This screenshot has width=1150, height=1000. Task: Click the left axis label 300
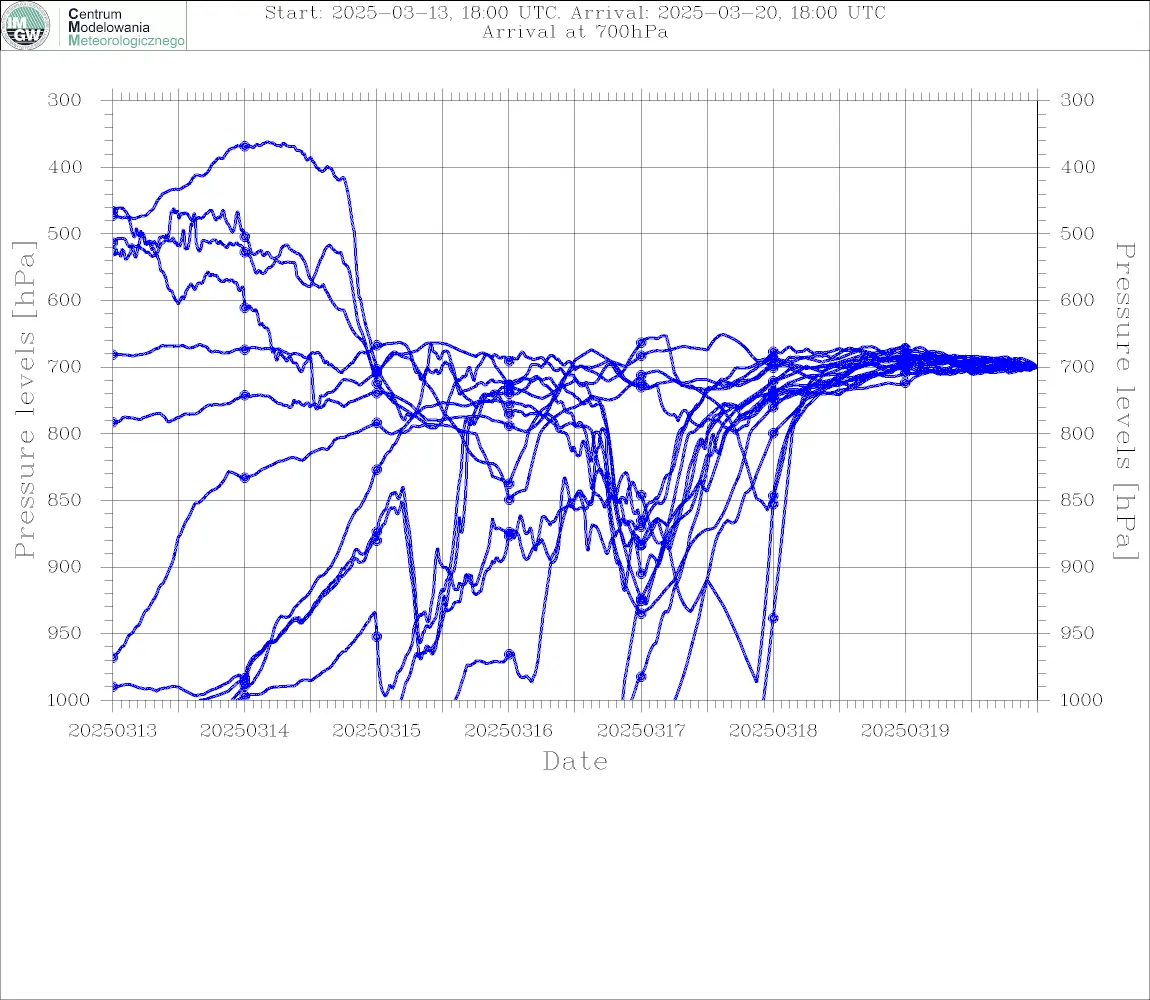click(x=65, y=100)
